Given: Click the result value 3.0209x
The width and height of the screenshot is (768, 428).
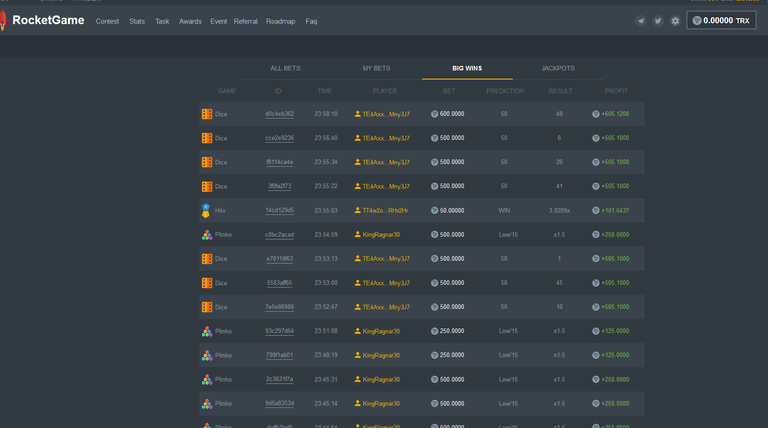Looking at the screenshot, I should tap(559, 211).
